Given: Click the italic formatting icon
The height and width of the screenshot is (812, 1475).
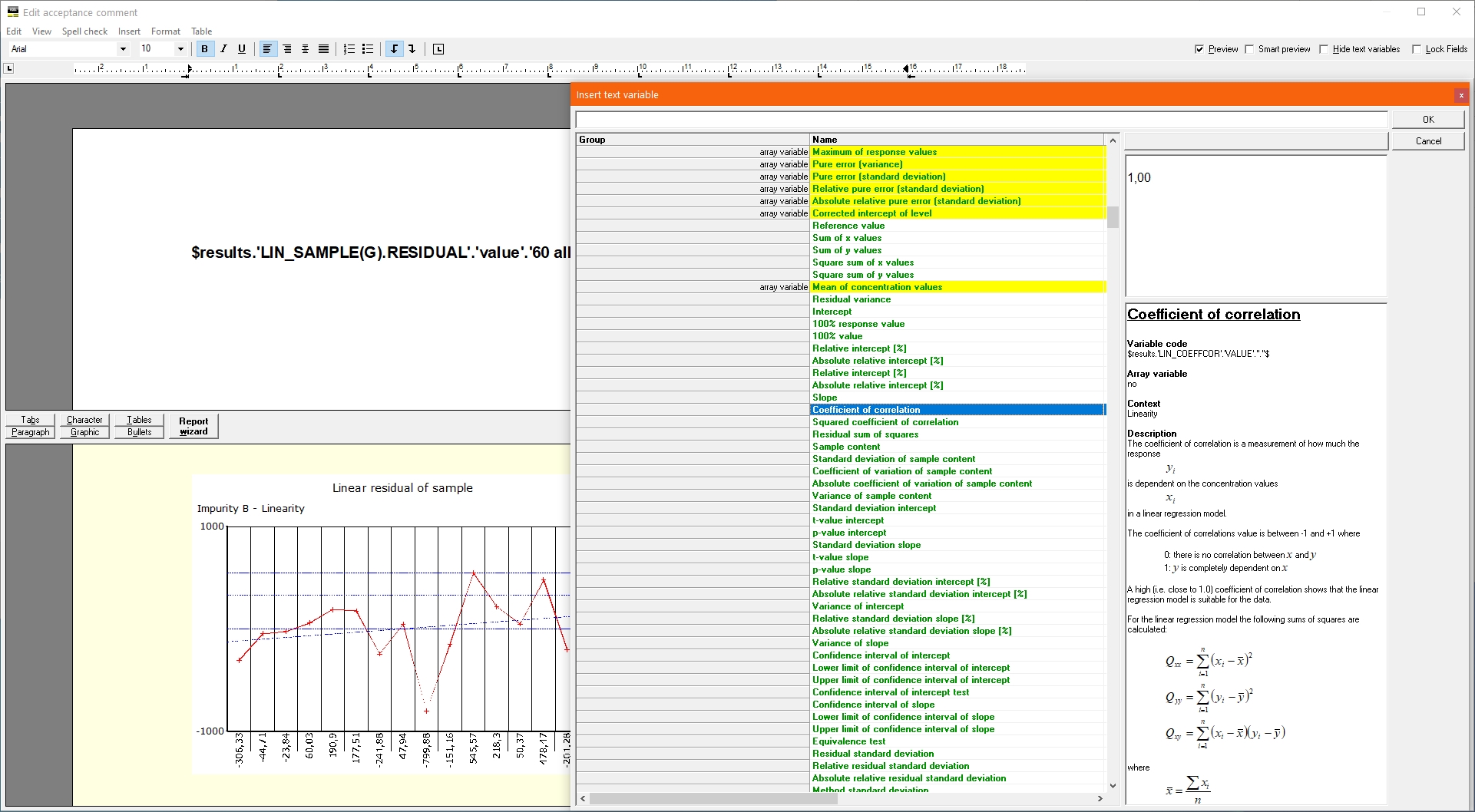Looking at the screenshot, I should coord(223,49).
